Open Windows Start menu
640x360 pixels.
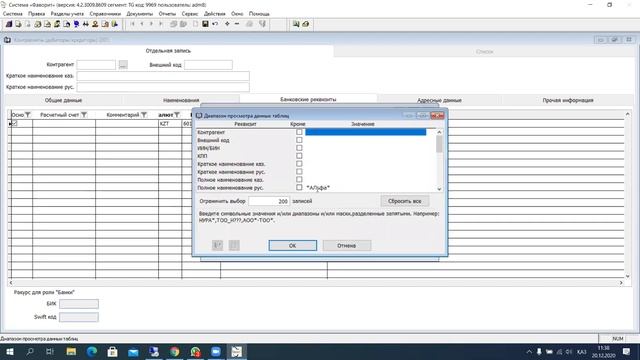(x=9, y=351)
